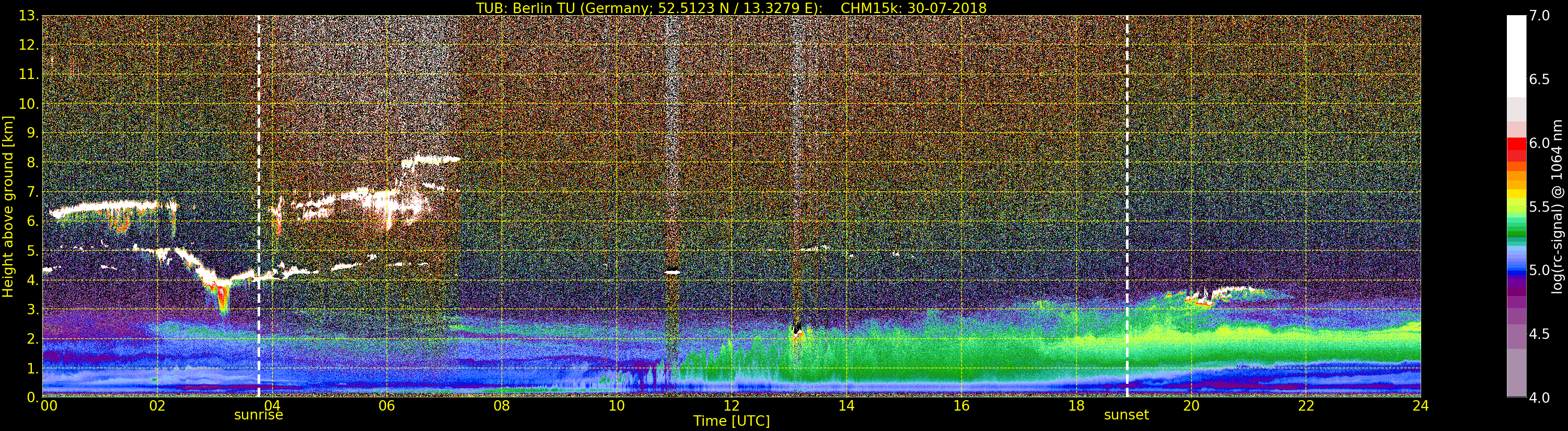Screen dimensions: 1568x431
Task: Click the time axis tick '12'
Action: click(731, 405)
